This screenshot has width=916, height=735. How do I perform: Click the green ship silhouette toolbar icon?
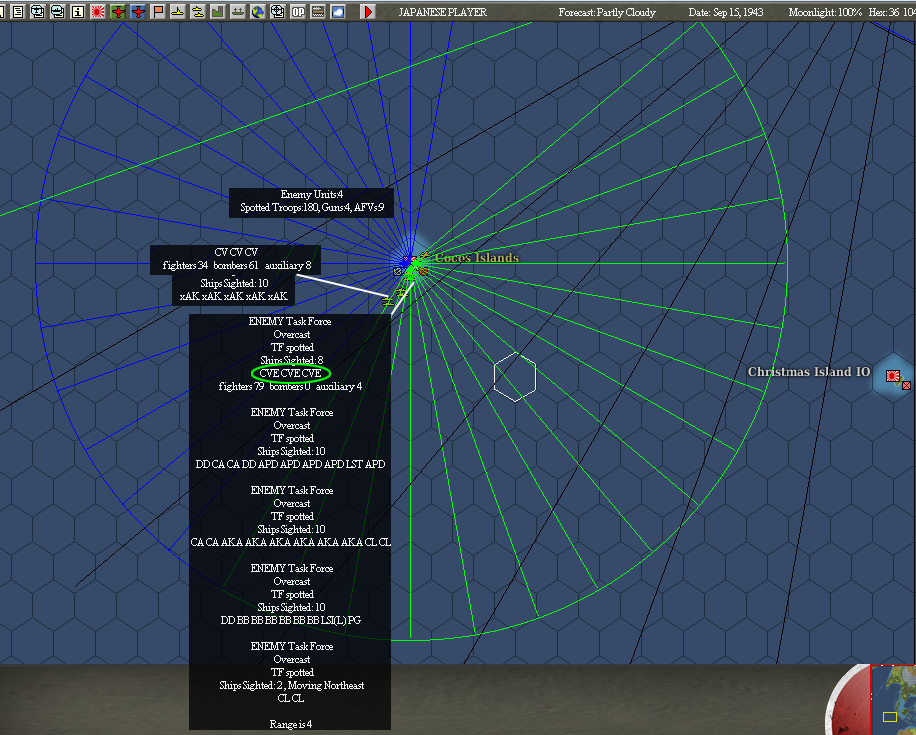point(237,11)
